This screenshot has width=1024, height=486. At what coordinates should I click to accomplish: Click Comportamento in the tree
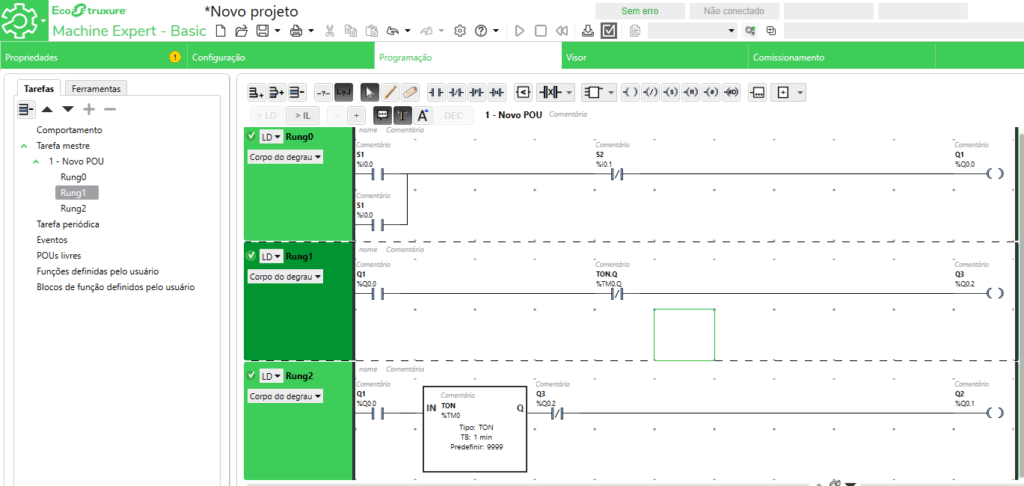tap(69, 130)
